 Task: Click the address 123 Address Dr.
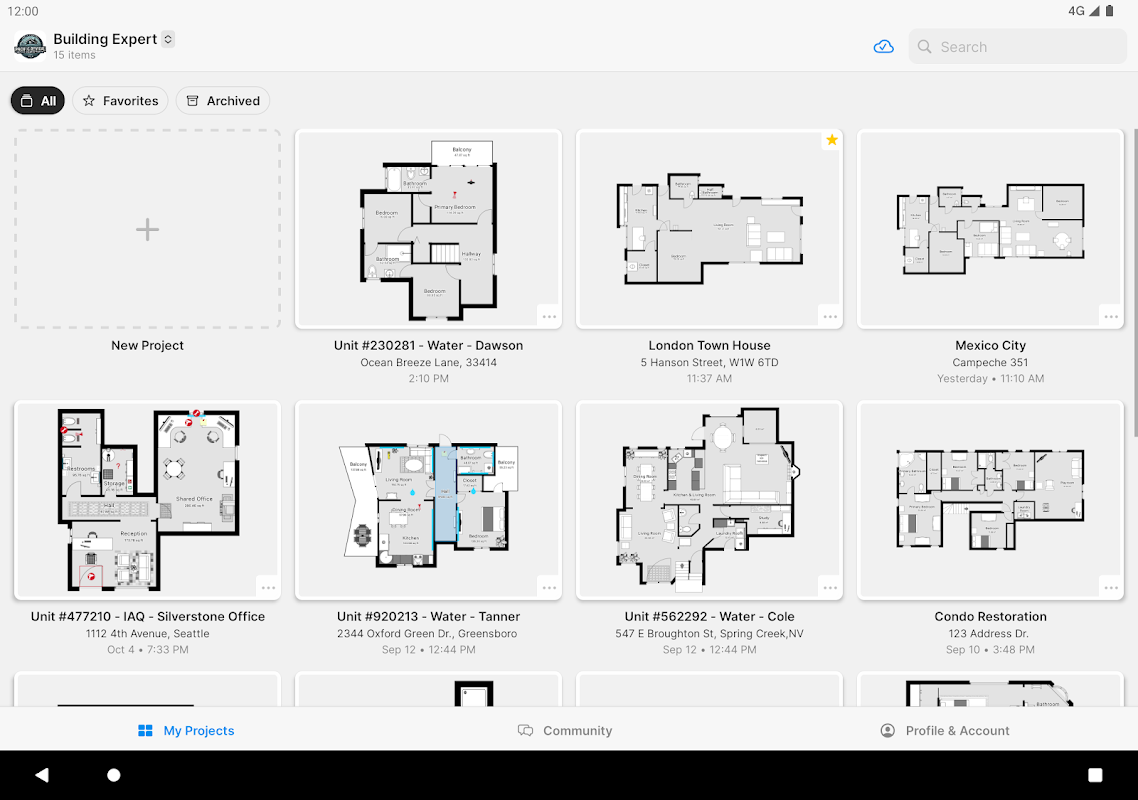pyautogui.click(x=988, y=633)
